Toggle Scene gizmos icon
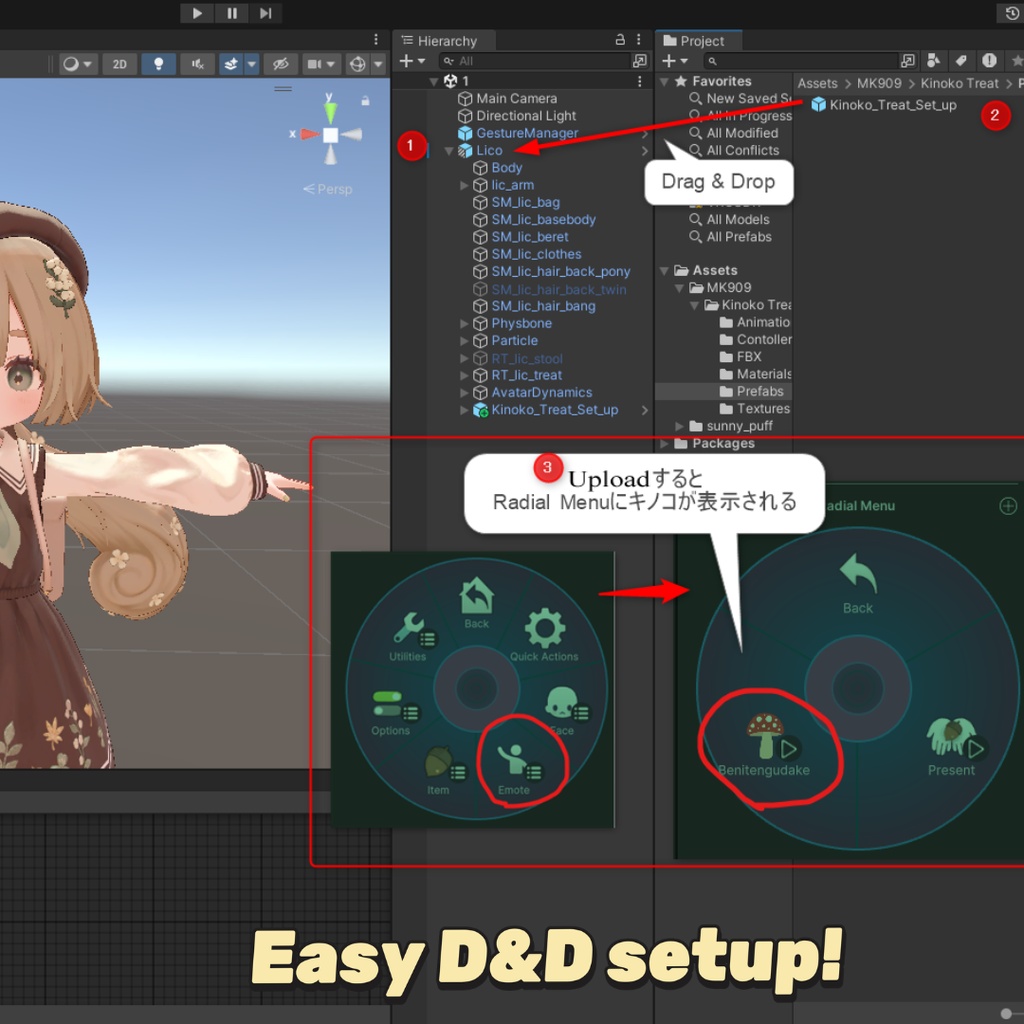This screenshot has width=1024, height=1024. [x=357, y=64]
